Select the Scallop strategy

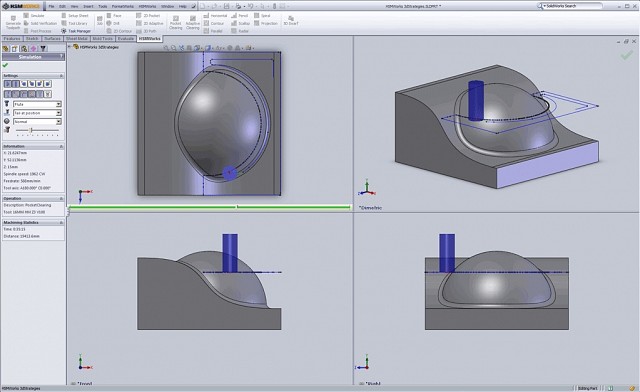coord(240,23)
